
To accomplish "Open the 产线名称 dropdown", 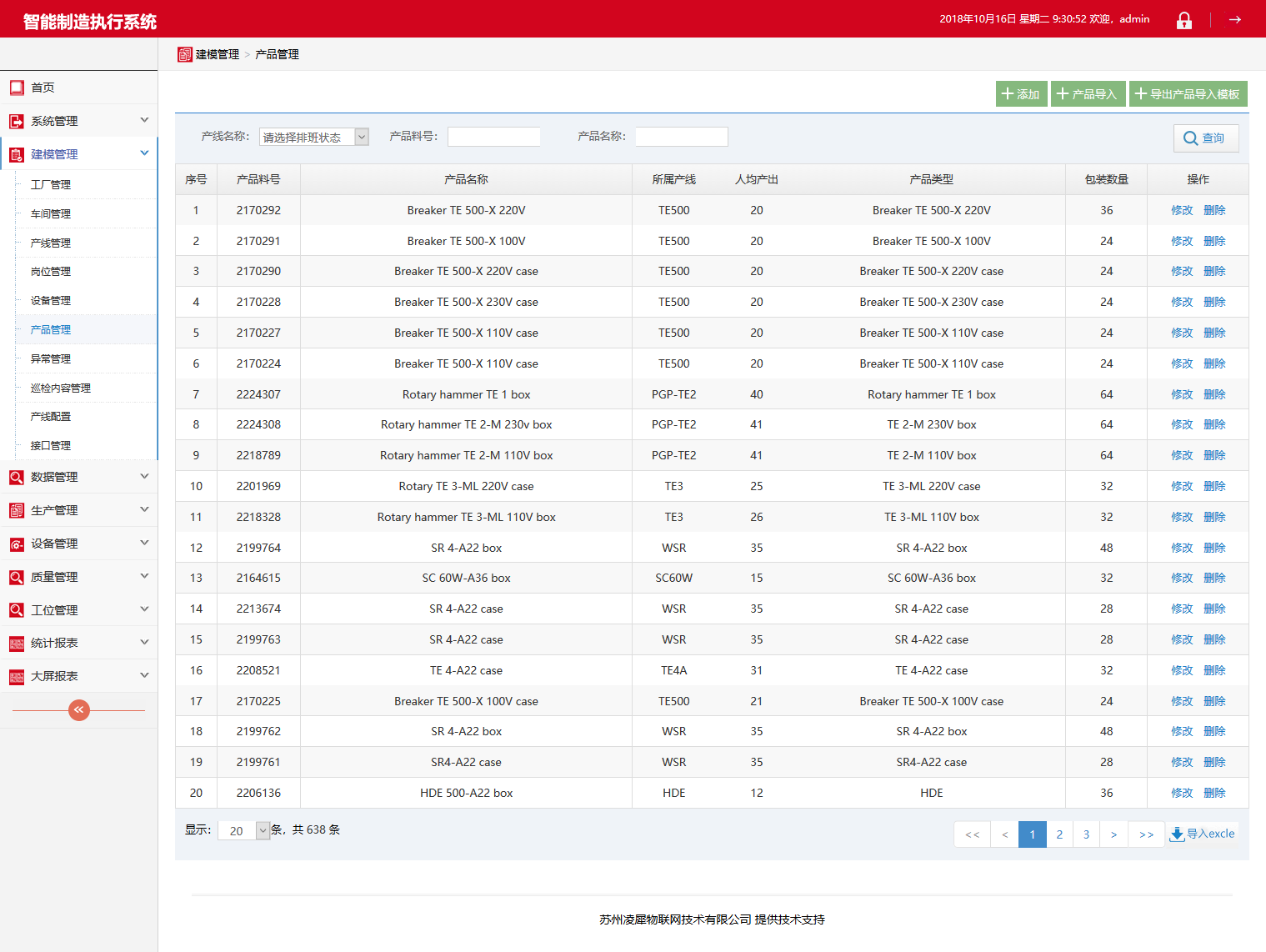I will point(314,137).
